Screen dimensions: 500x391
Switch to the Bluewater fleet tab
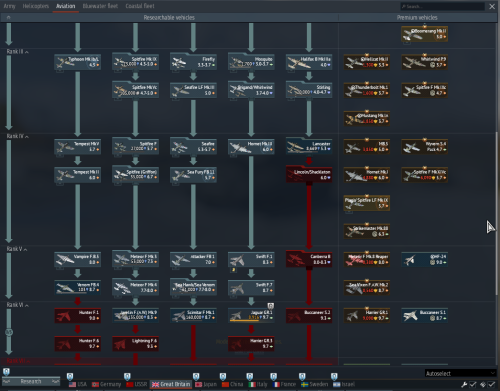(x=100, y=6)
